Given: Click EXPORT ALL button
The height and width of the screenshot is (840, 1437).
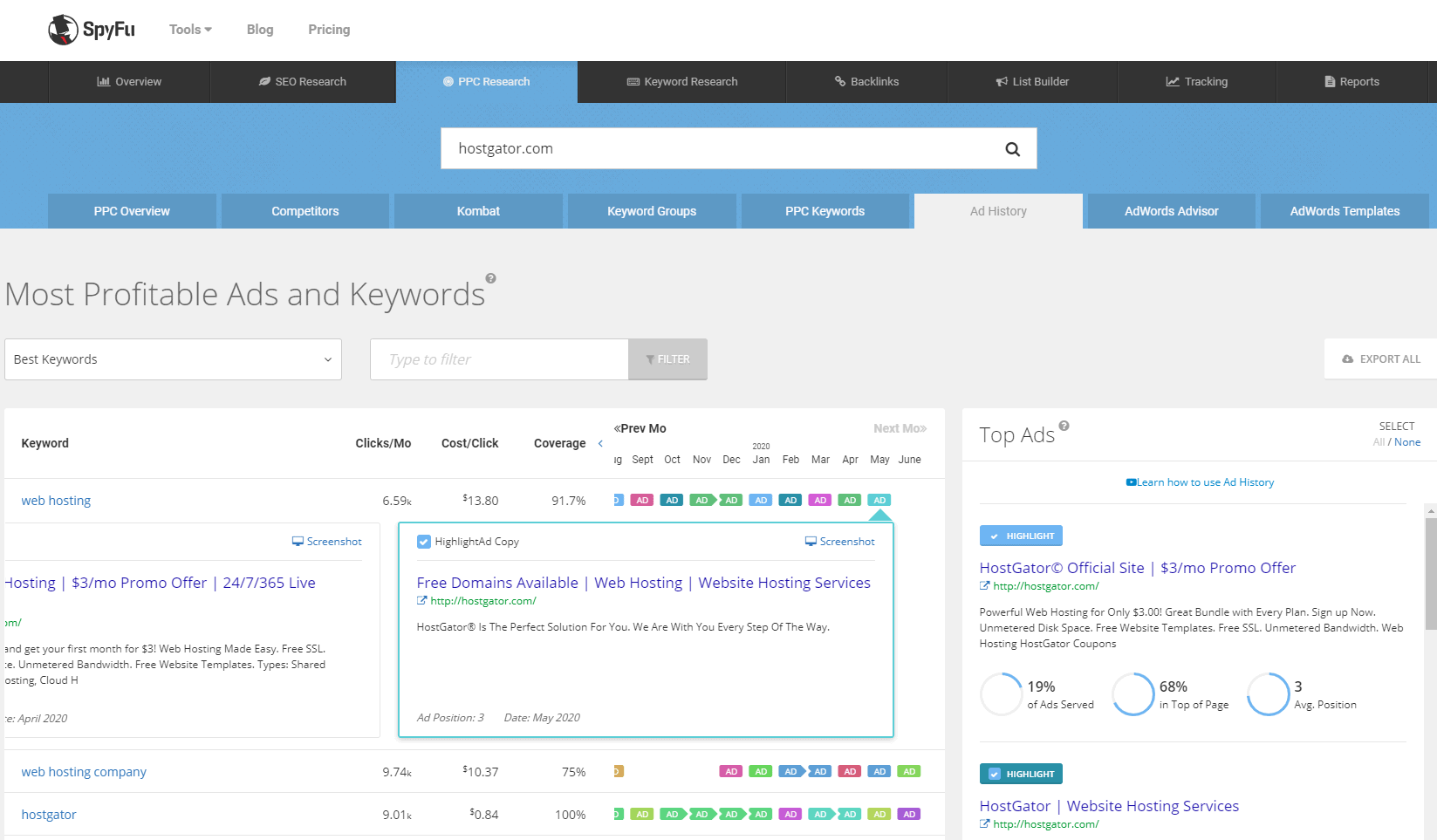Looking at the screenshot, I should [1380, 359].
